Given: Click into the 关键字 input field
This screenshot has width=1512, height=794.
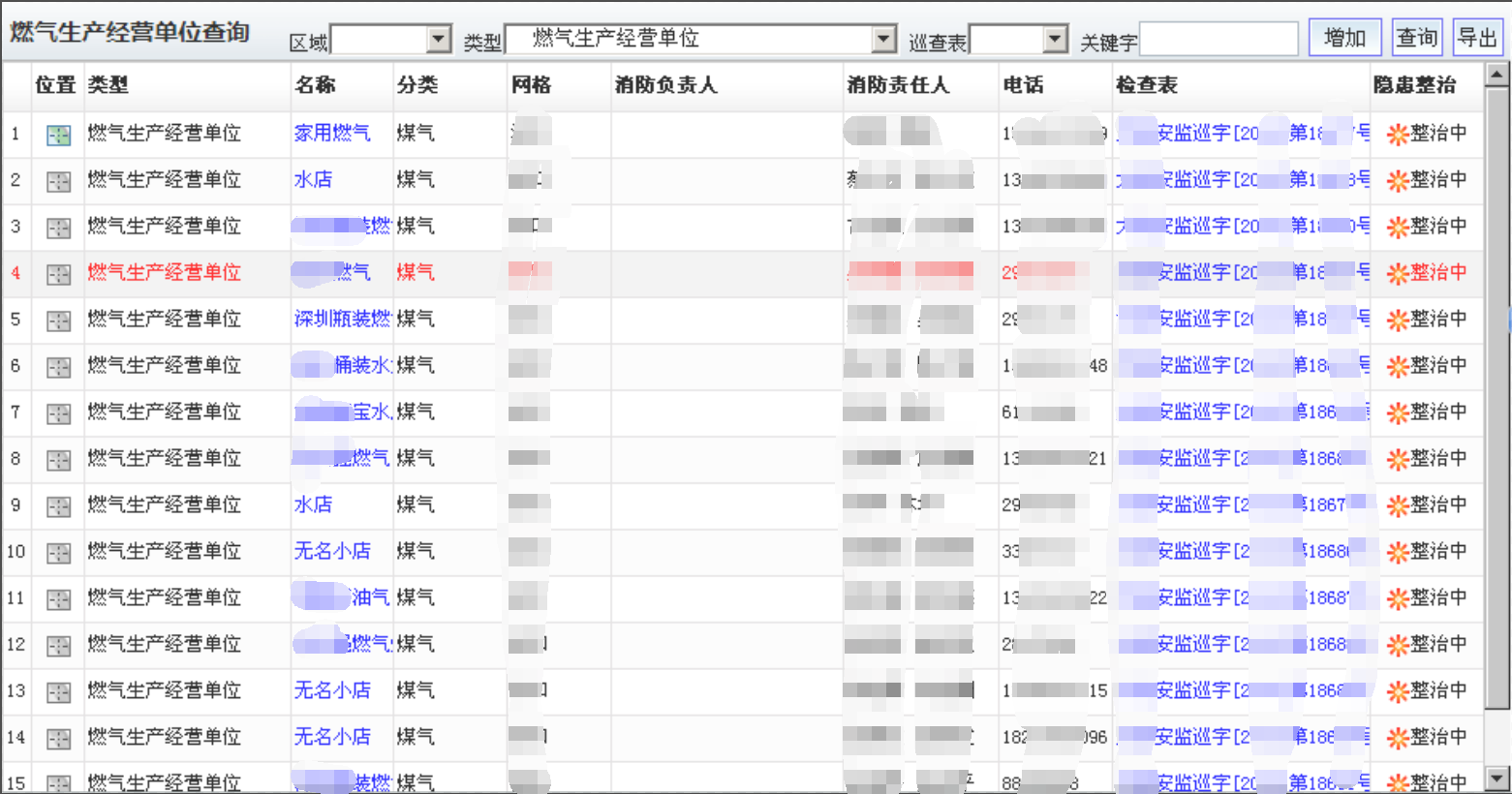Looking at the screenshot, I should click(x=1219, y=40).
